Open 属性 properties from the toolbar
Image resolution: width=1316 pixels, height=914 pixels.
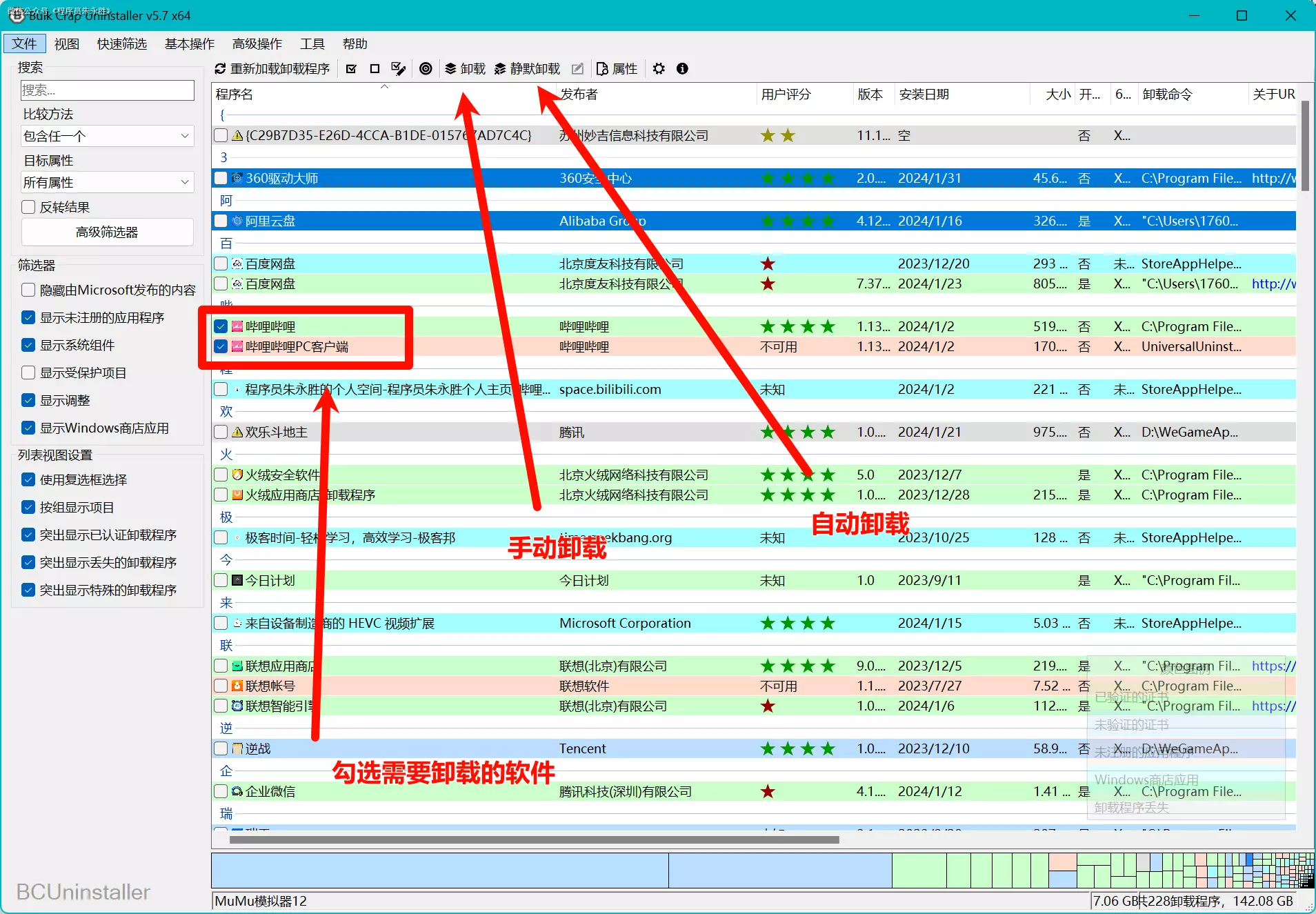coord(617,69)
